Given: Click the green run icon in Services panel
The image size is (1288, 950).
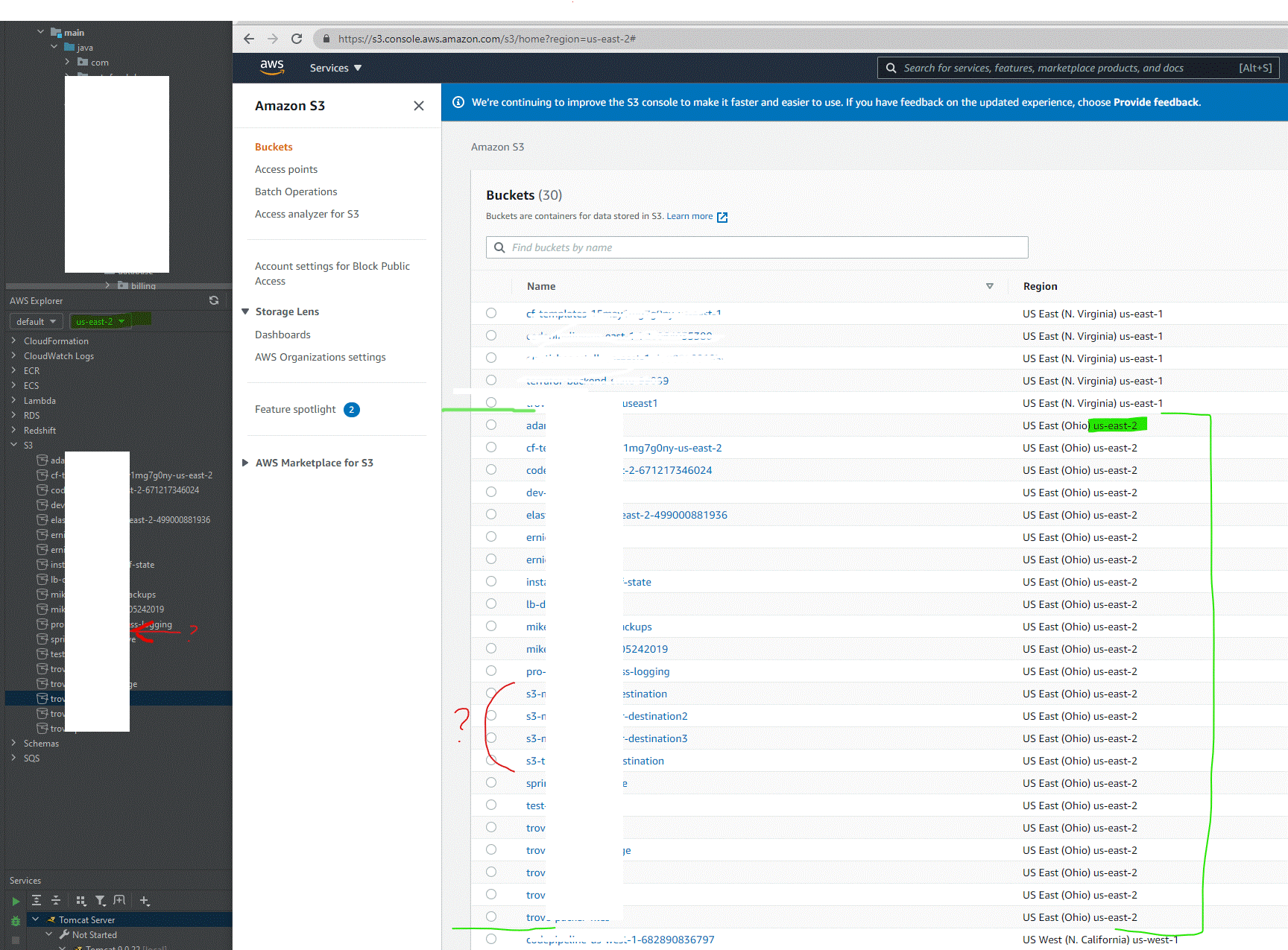Looking at the screenshot, I should point(16,901).
